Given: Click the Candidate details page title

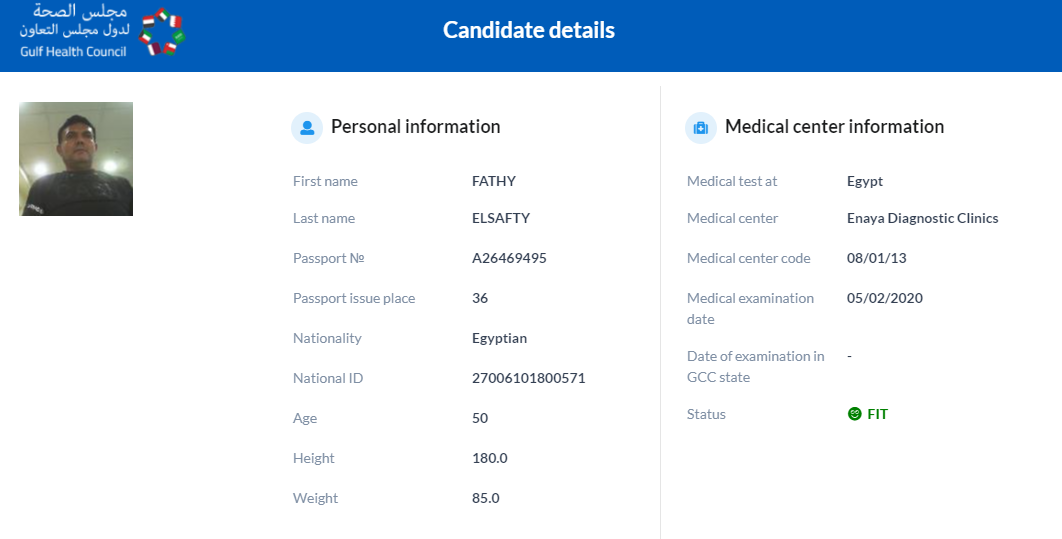Looking at the screenshot, I should pyautogui.click(x=529, y=30).
